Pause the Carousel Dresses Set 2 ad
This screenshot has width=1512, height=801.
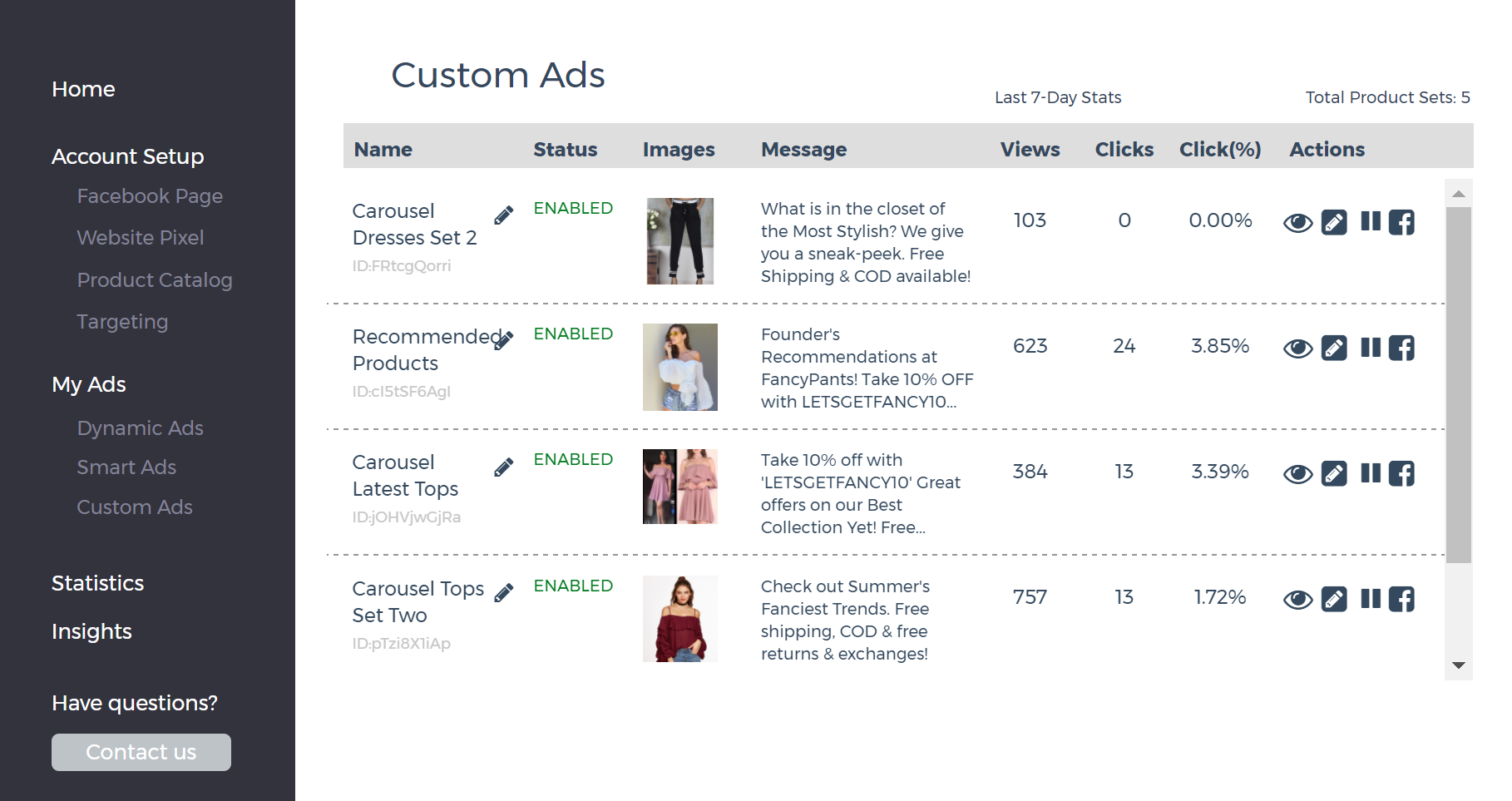(x=1370, y=221)
